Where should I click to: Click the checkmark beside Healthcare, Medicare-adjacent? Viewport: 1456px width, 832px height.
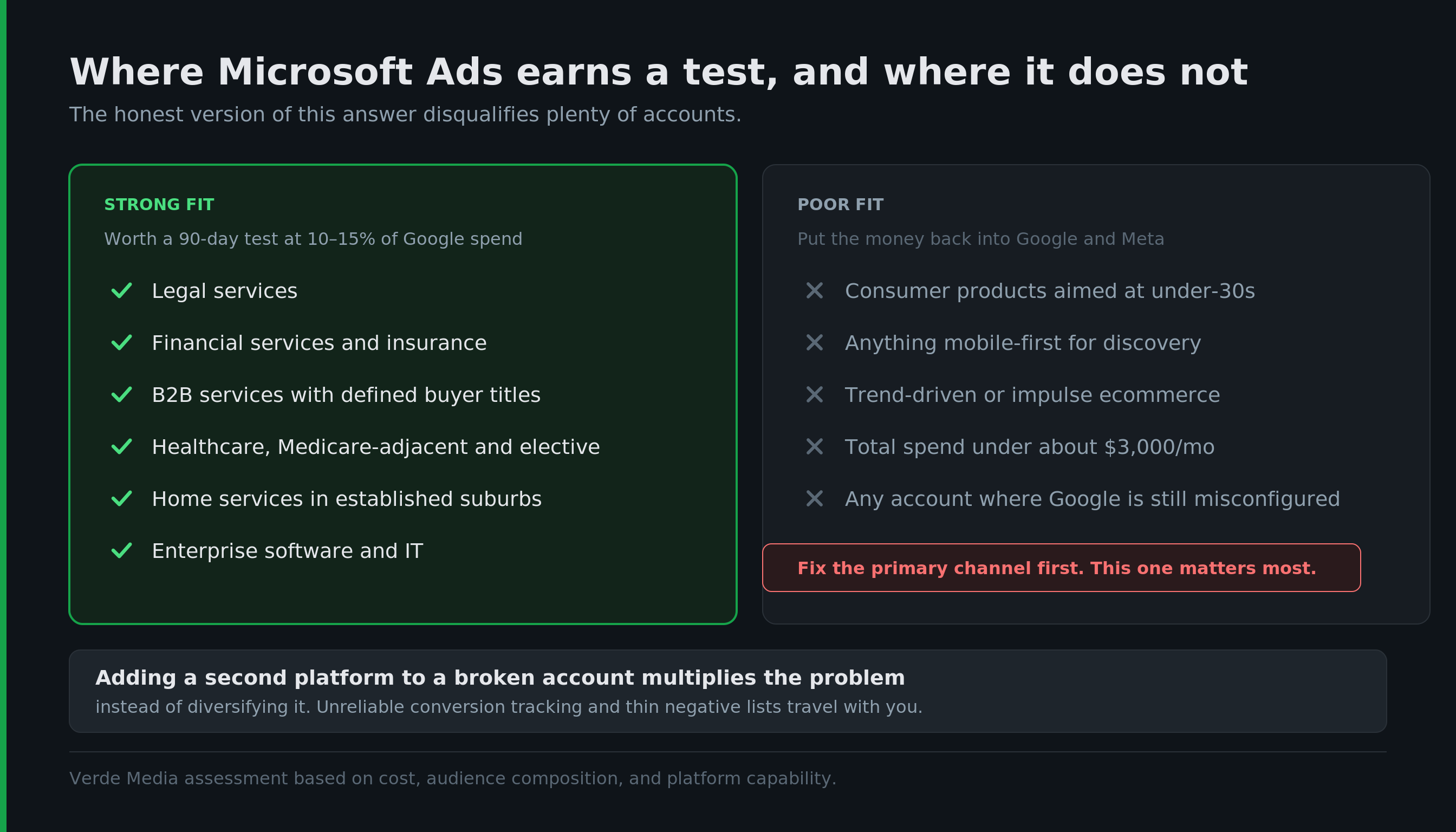click(122, 447)
